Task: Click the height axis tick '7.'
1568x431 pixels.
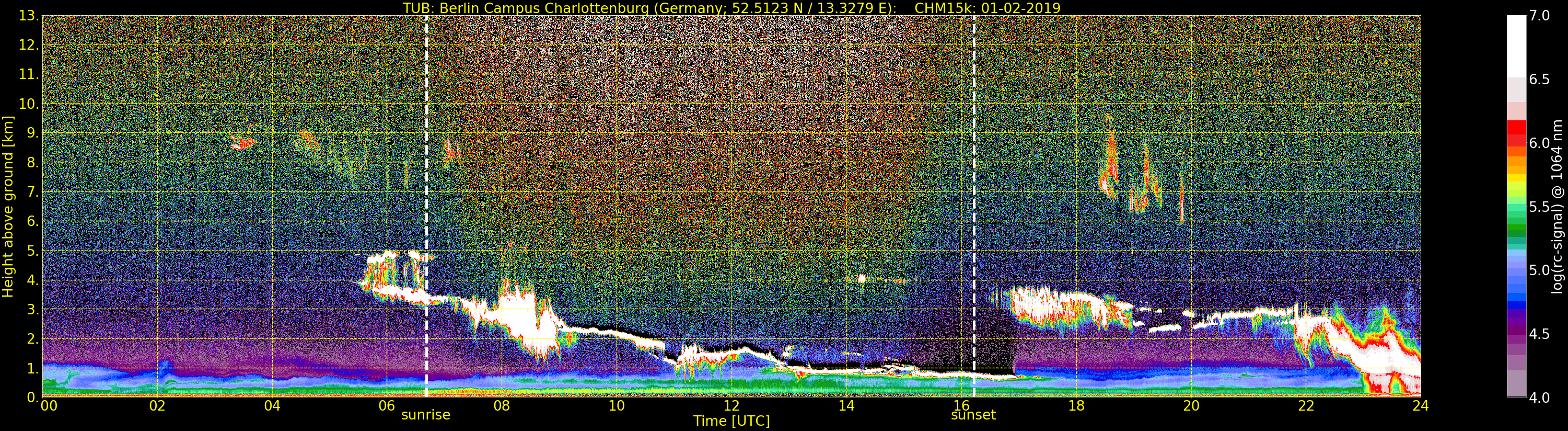Action: pos(33,192)
